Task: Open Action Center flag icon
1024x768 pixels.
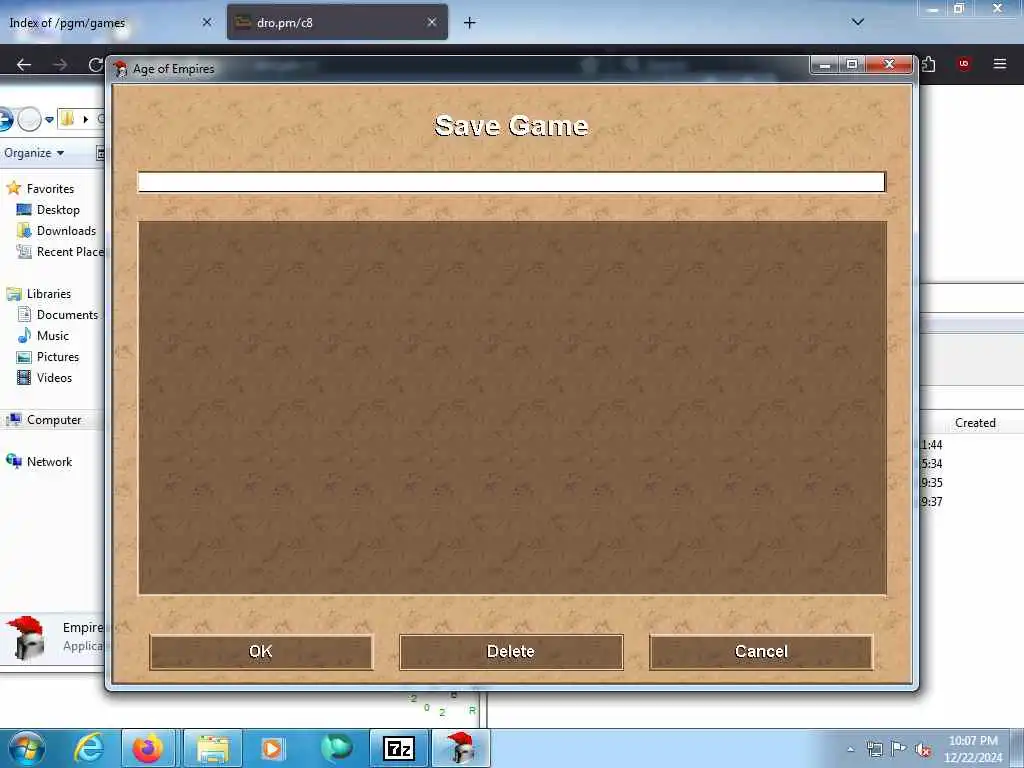Action: click(x=899, y=749)
